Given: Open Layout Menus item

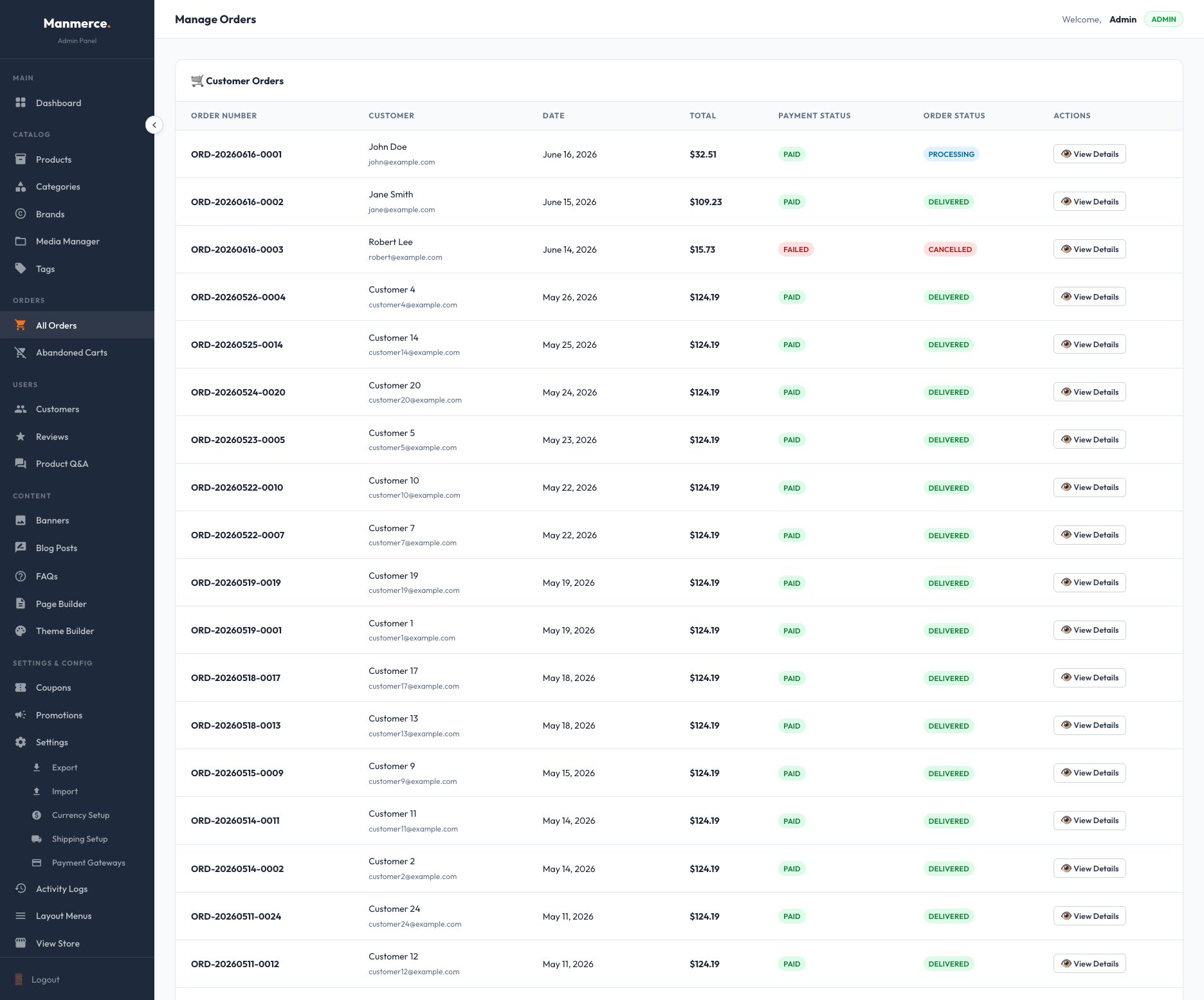Looking at the screenshot, I should 77,916.
